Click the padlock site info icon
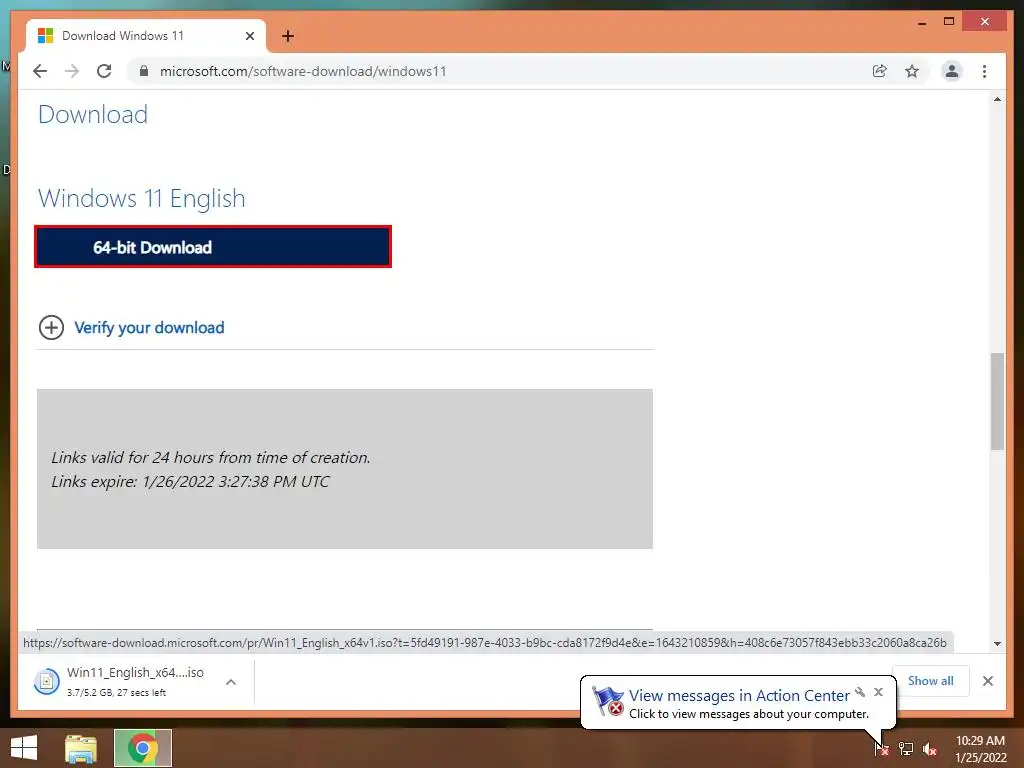This screenshot has width=1024, height=768. point(144,71)
